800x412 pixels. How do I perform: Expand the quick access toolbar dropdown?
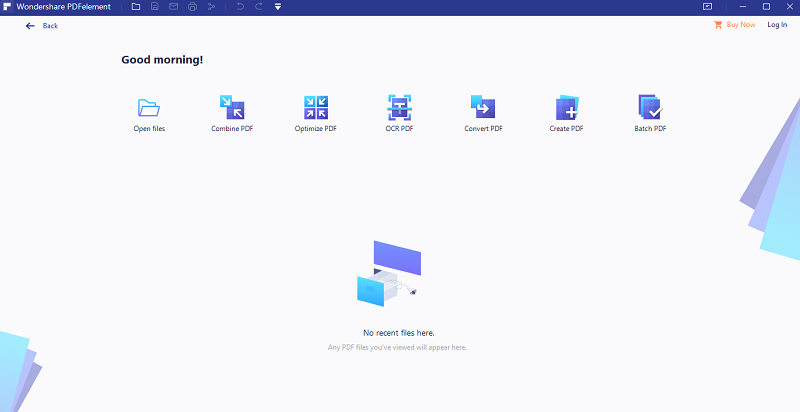click(278, 7)
